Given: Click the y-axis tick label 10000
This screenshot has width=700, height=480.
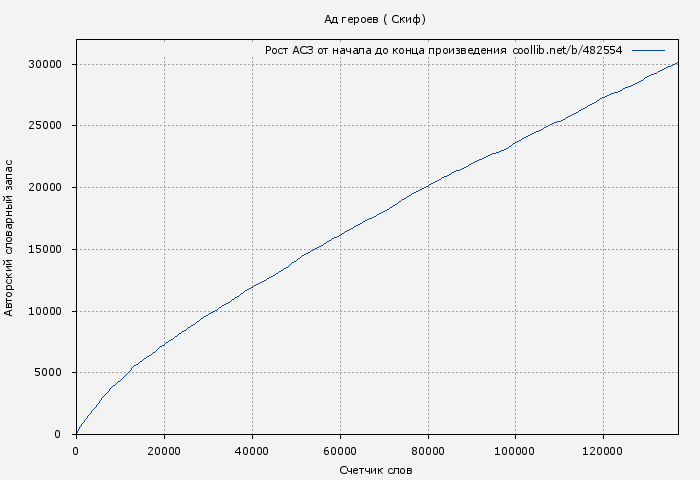Looking at the screenshot, I should (46, 311).
